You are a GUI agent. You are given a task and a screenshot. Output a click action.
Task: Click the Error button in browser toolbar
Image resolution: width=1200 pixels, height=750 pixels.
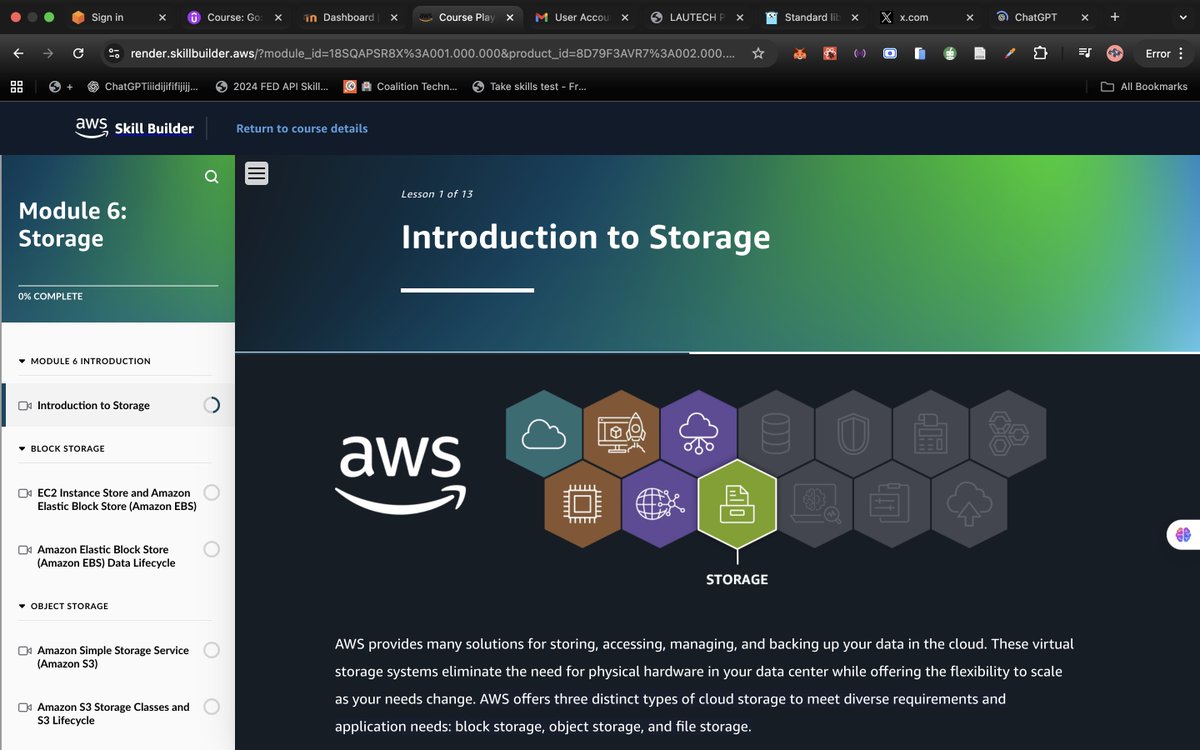[1158, 54]
